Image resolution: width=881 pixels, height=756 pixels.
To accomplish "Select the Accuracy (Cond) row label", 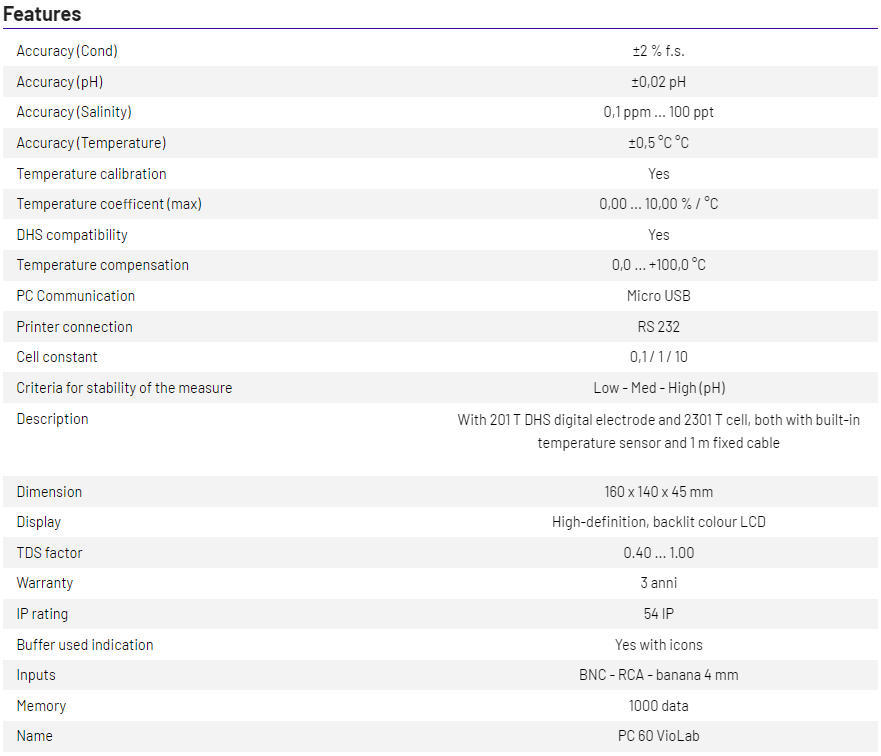I will click(67, 51).
